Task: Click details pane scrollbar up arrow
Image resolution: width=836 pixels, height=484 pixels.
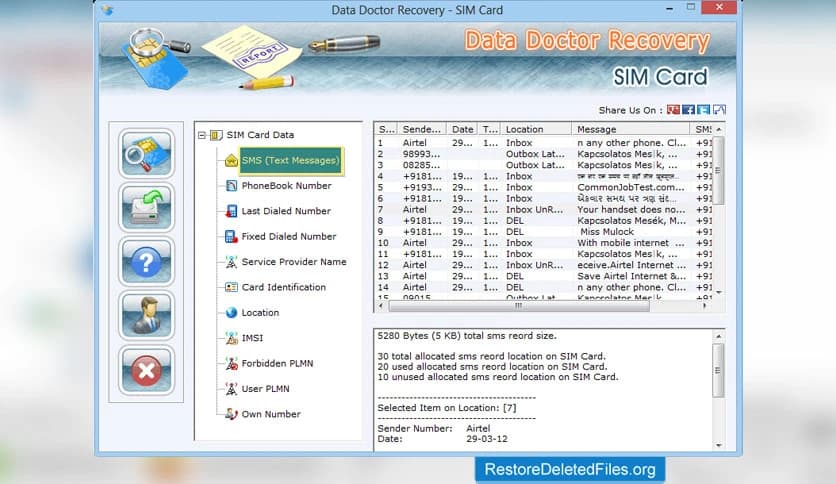Action: (x=718, y=336)
